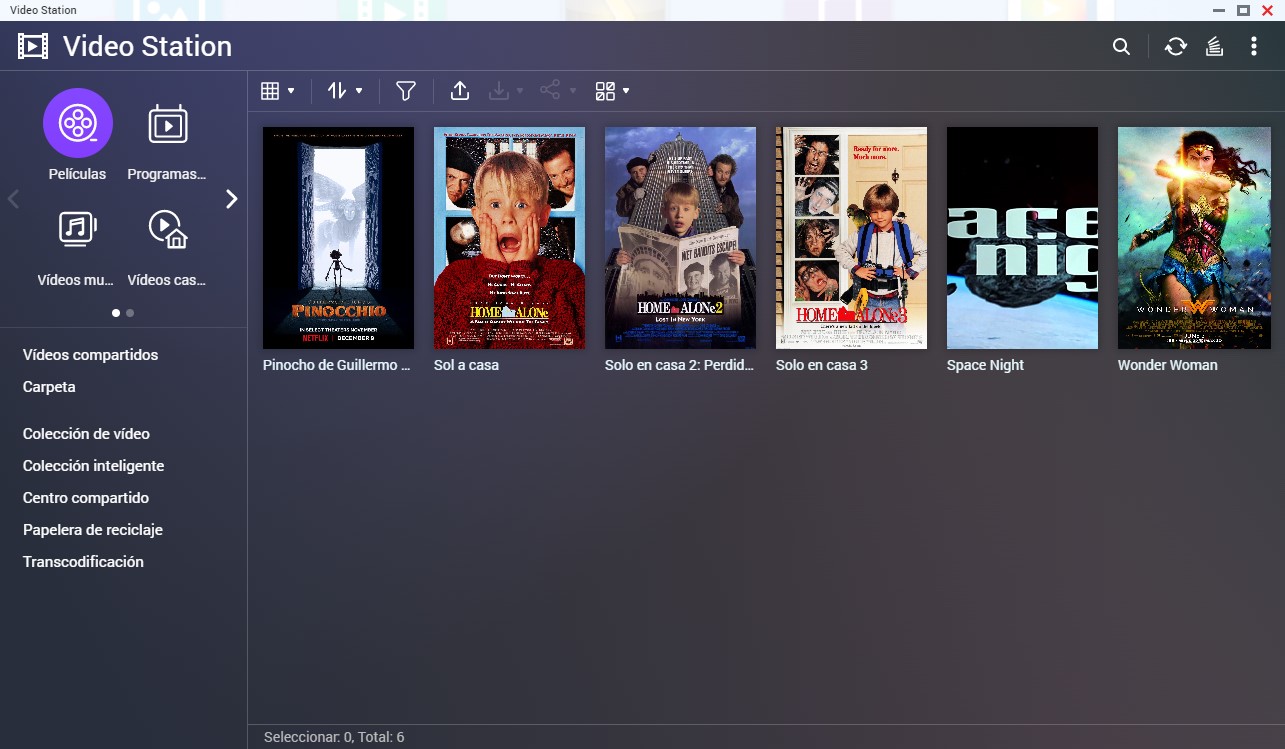The height and width of the screenshot is (749, 1285).
Task: Click the Películas label
Action: [77, 174]
